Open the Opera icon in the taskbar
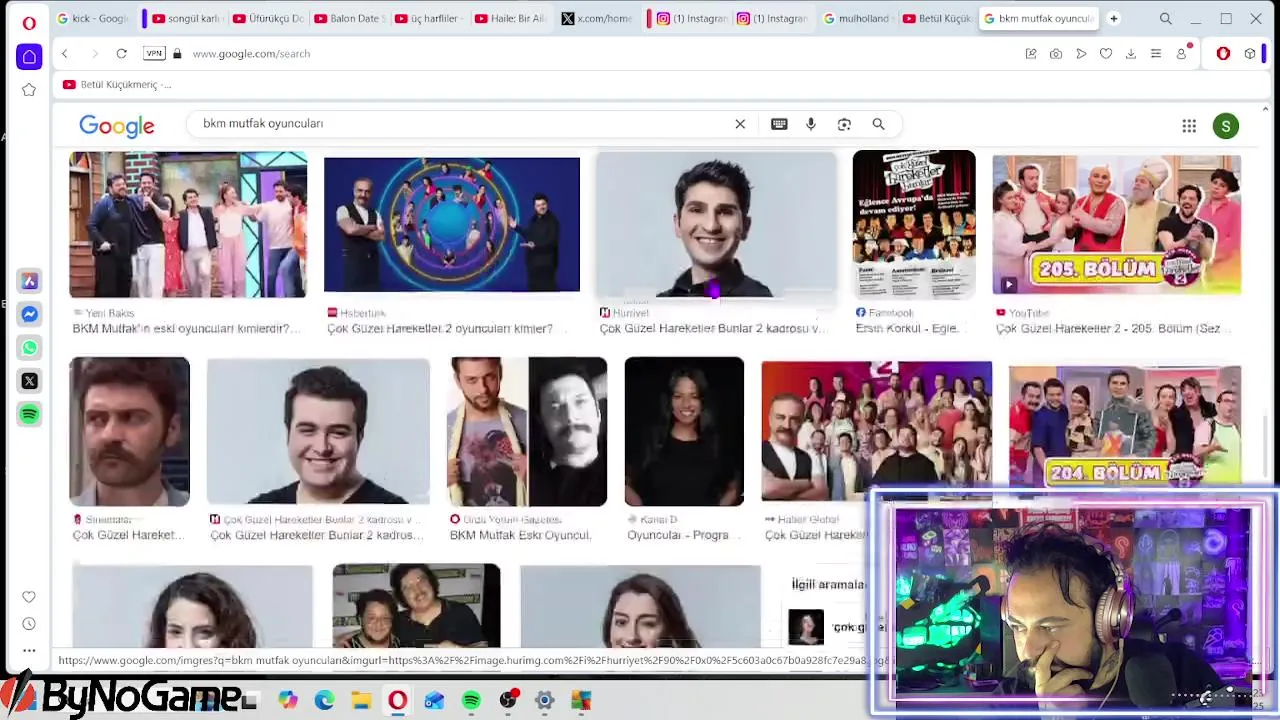 point(398,700)
